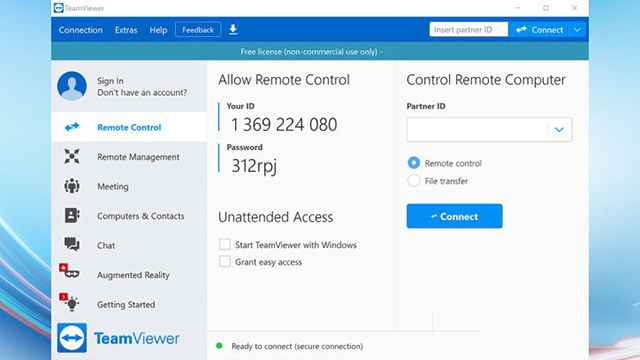Click the green ready status indicator

click(x=219, y=346)
